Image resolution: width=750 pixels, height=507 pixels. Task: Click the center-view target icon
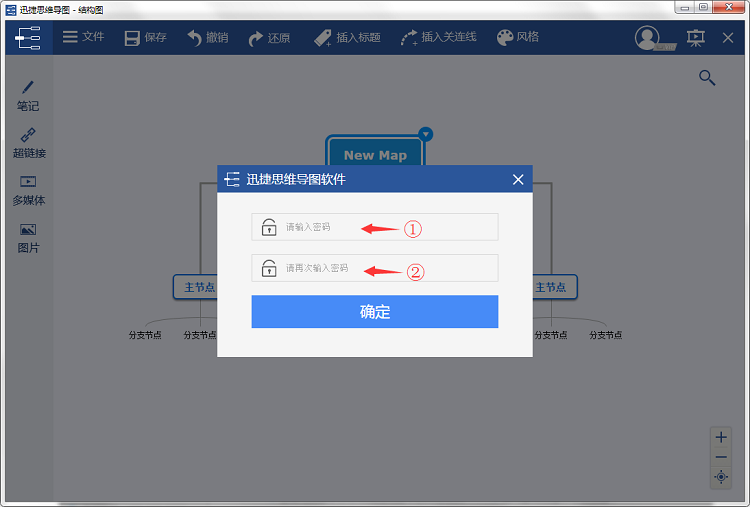pos(721,477)
